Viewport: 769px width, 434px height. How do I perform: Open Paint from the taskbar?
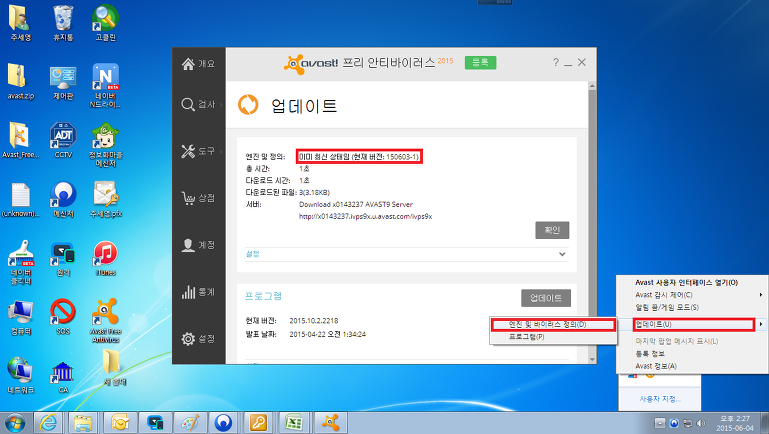tap(189, 423)
